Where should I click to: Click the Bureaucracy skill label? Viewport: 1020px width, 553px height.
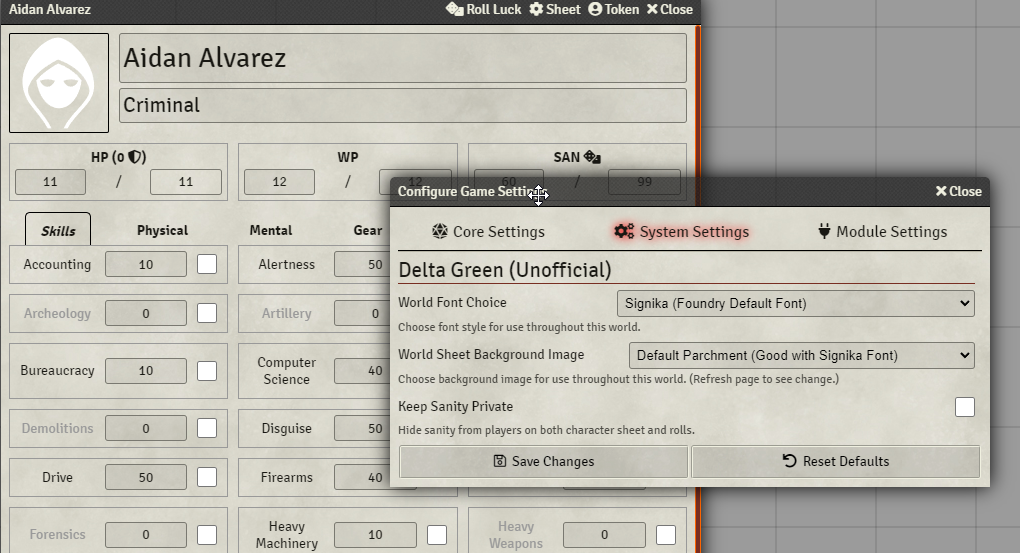click(57, 371)
